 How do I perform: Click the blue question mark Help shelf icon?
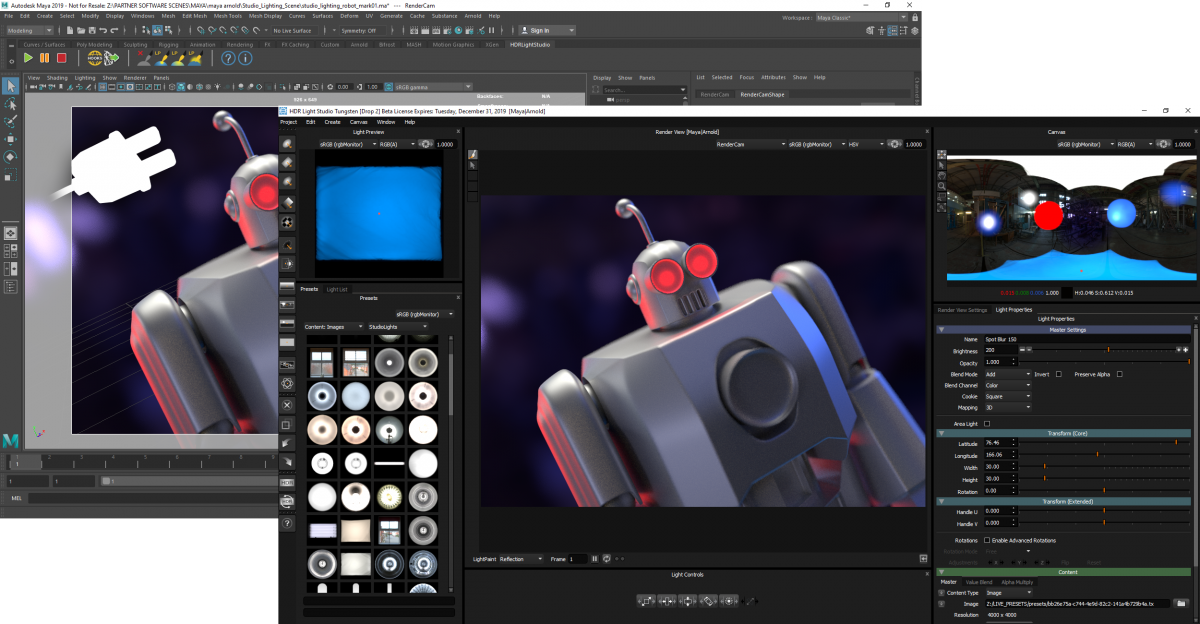227,58
